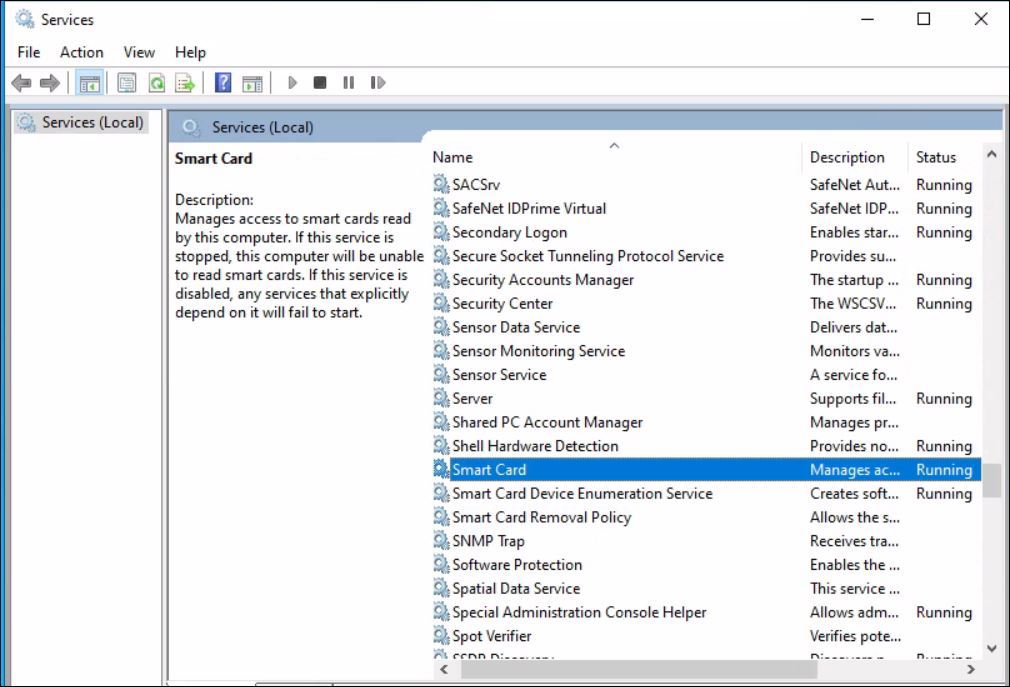Open the View menu
Screen dimensions: 1010x687
tap(139, 52)
